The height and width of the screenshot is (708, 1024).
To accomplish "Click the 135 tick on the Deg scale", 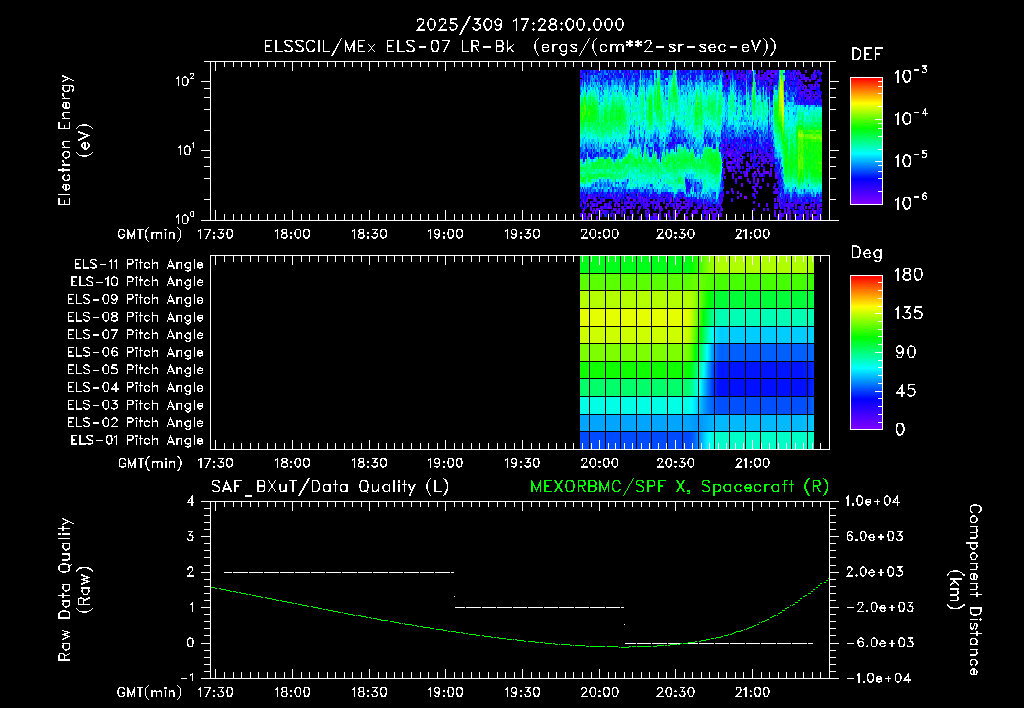I will 908,314.
